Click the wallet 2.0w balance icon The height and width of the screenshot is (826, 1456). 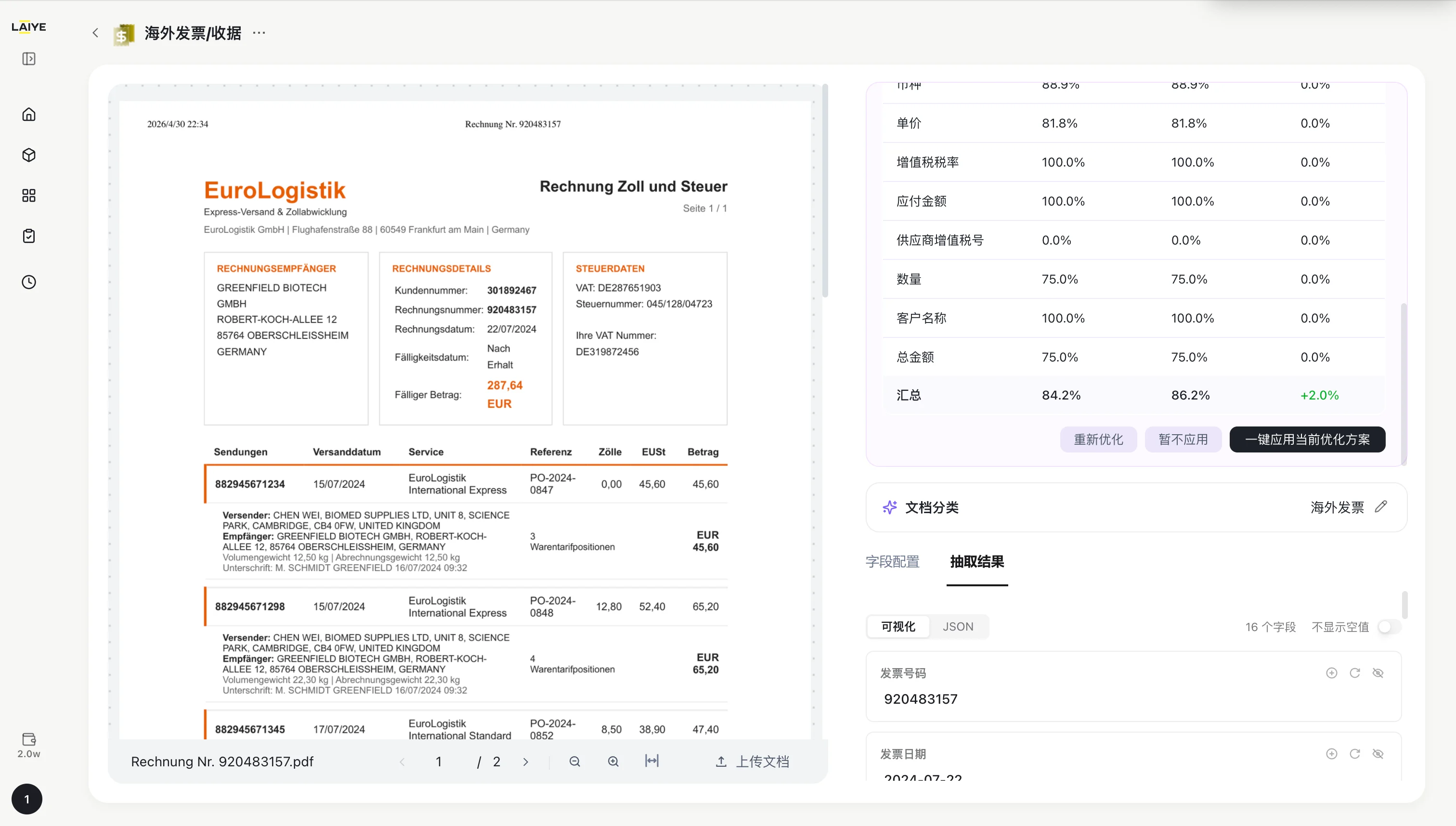[x=28, y=746]
